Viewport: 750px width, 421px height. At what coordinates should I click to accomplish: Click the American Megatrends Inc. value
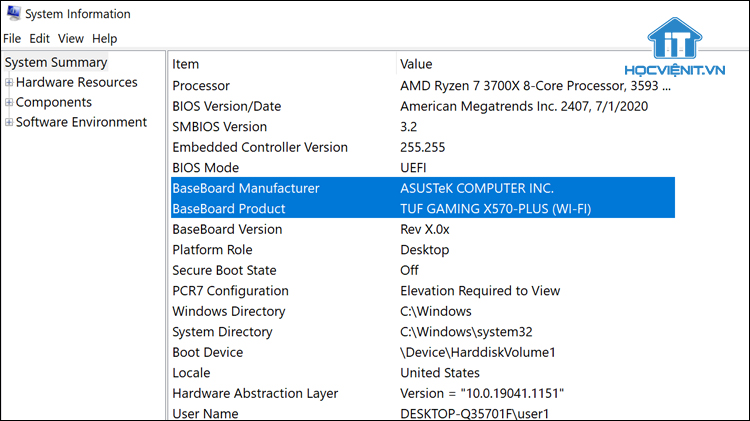524,106
